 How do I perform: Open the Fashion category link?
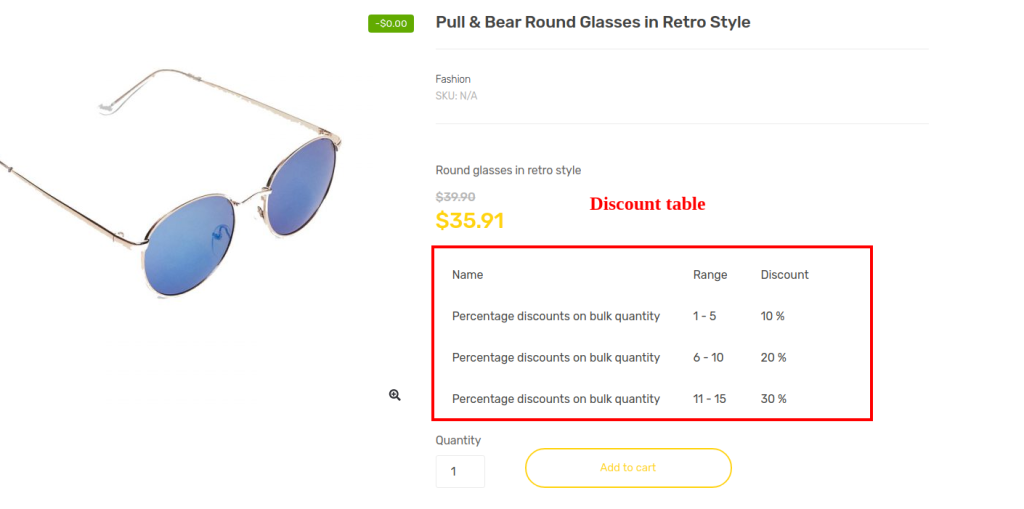453,79
